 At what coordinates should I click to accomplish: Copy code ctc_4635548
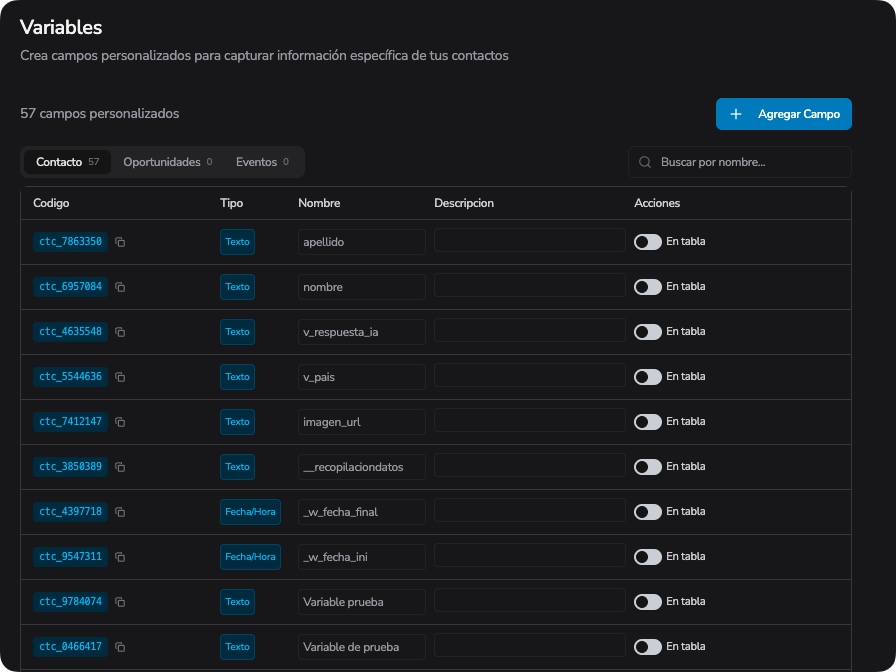coord(120,332)
